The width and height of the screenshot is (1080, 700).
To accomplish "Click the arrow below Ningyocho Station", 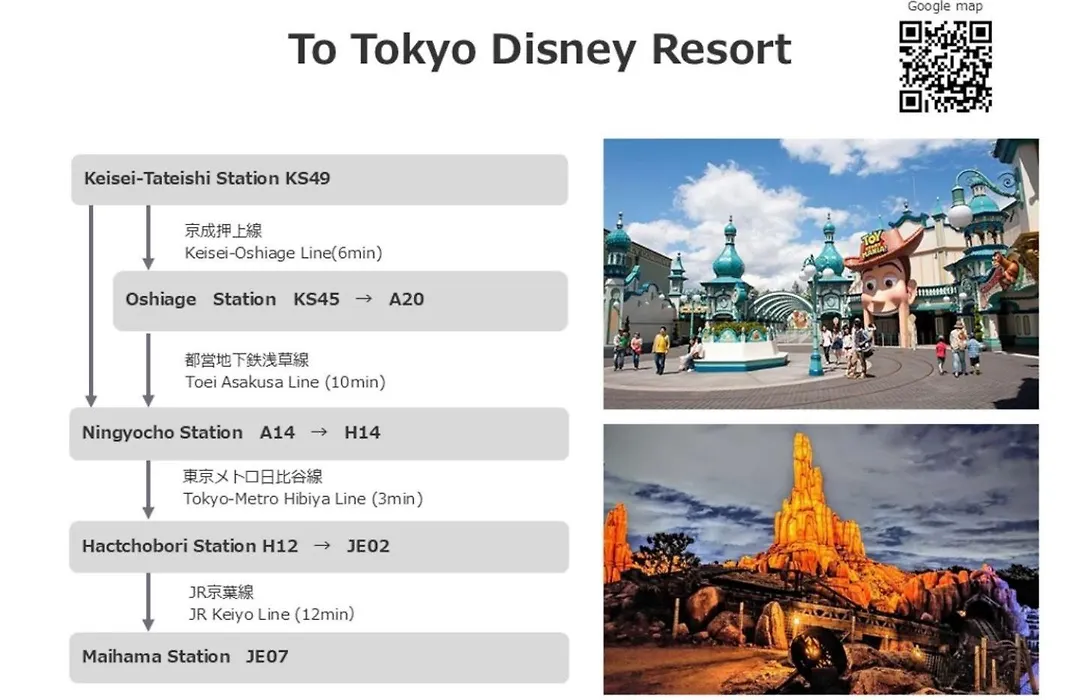I will (148, 489).
